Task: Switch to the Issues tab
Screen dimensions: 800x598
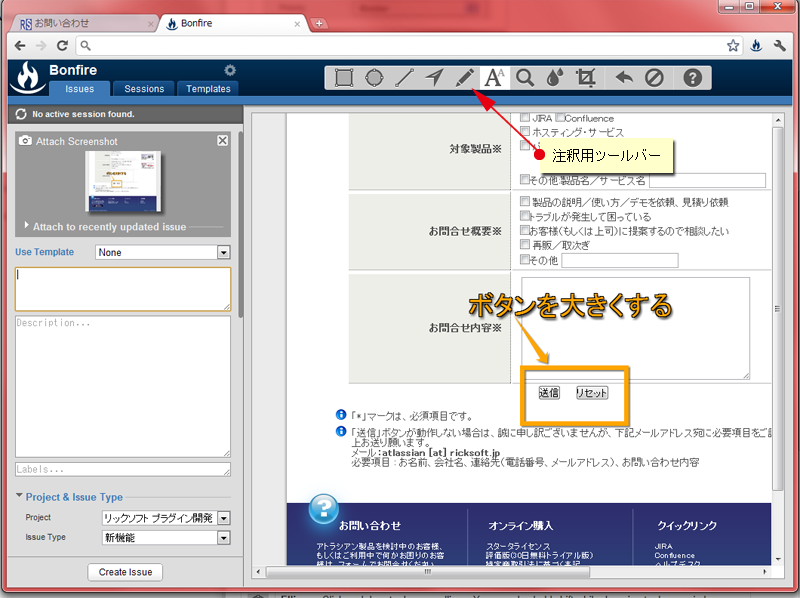Action: click(x=79, y=88)
